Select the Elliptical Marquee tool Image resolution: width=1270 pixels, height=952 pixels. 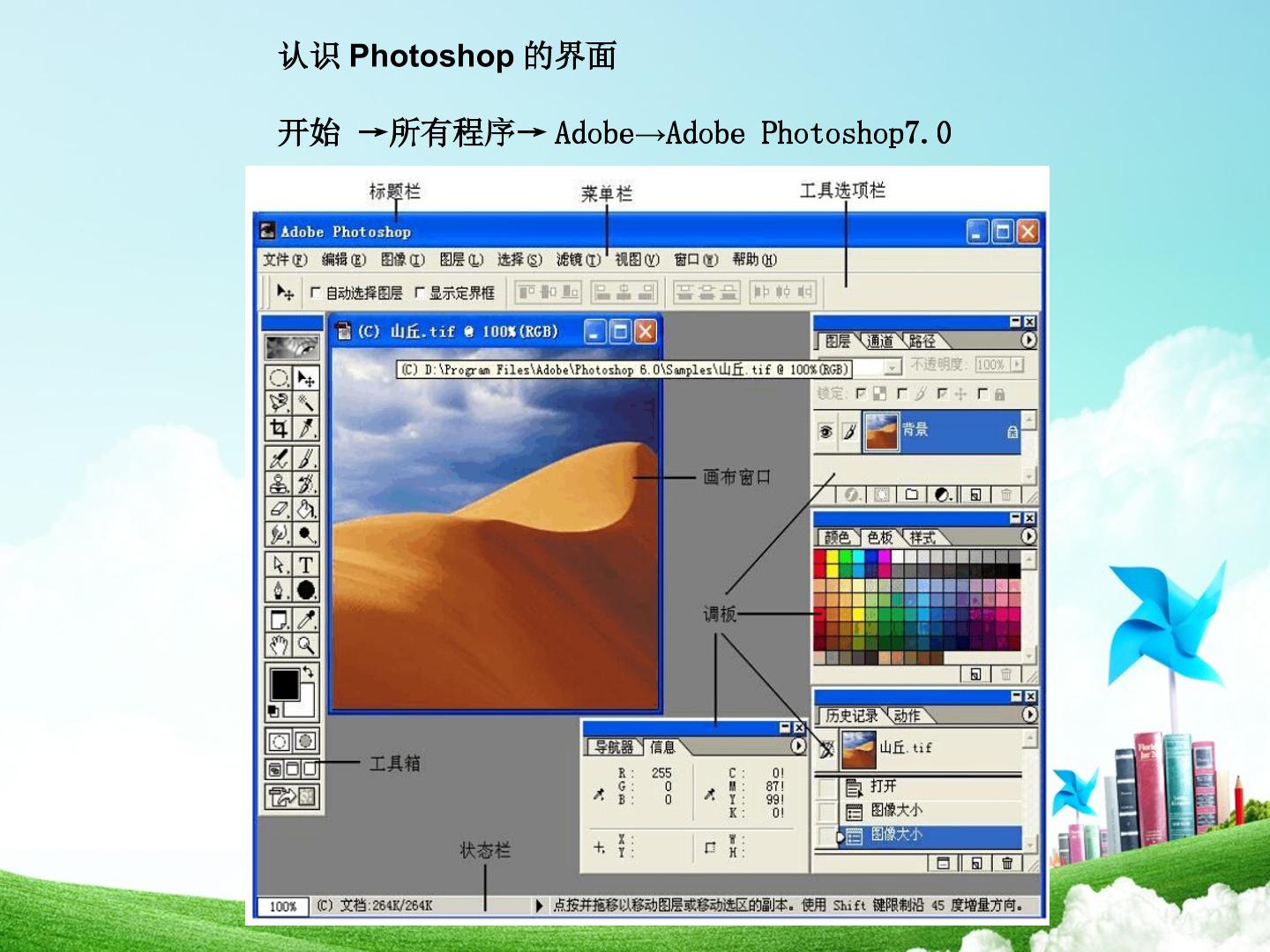pos(279,378)
